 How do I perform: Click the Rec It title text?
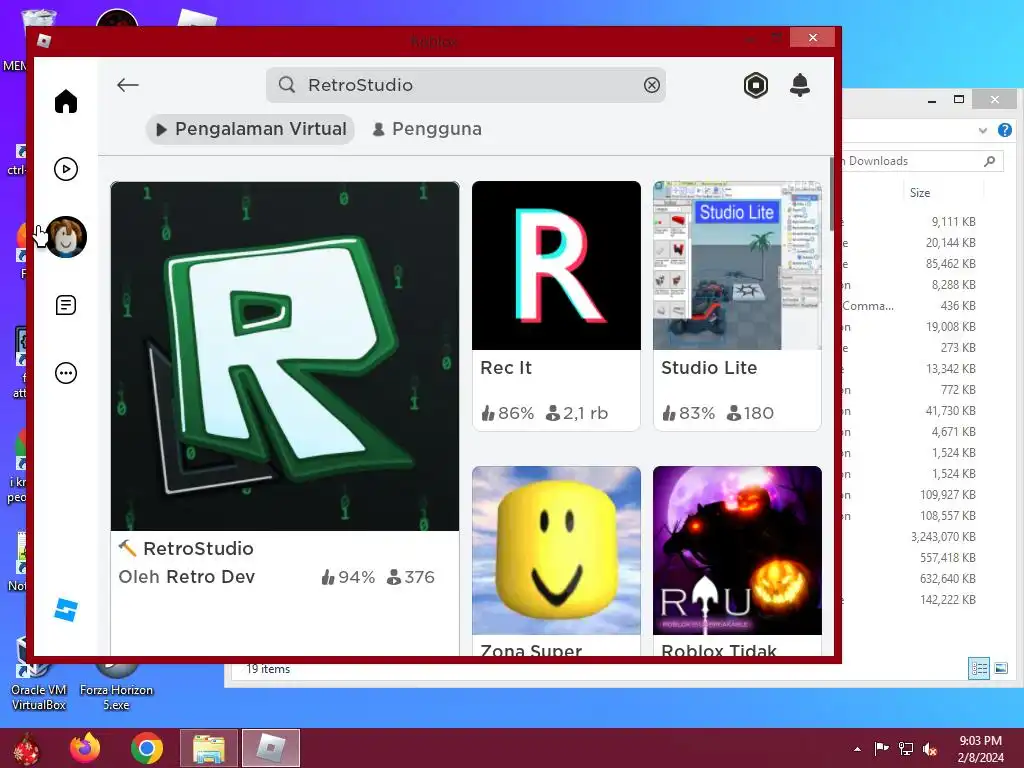(x=506, y=368)
